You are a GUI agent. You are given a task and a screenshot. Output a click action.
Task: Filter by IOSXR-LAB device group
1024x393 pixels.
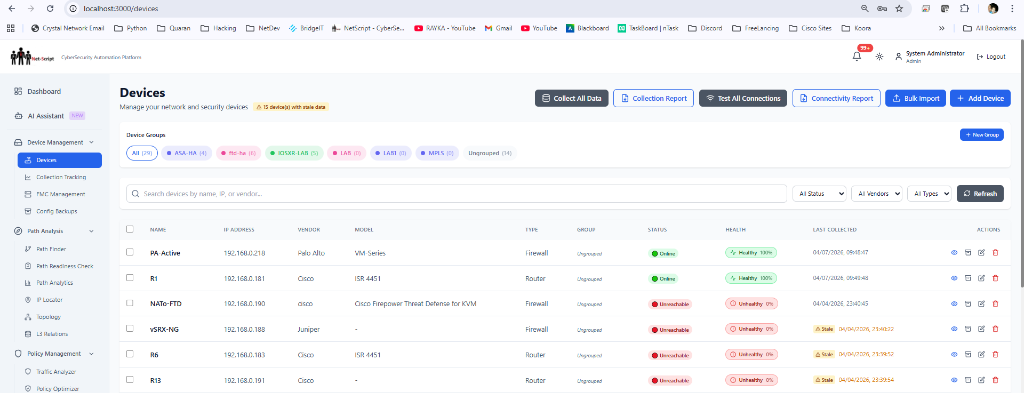[294, 153]
